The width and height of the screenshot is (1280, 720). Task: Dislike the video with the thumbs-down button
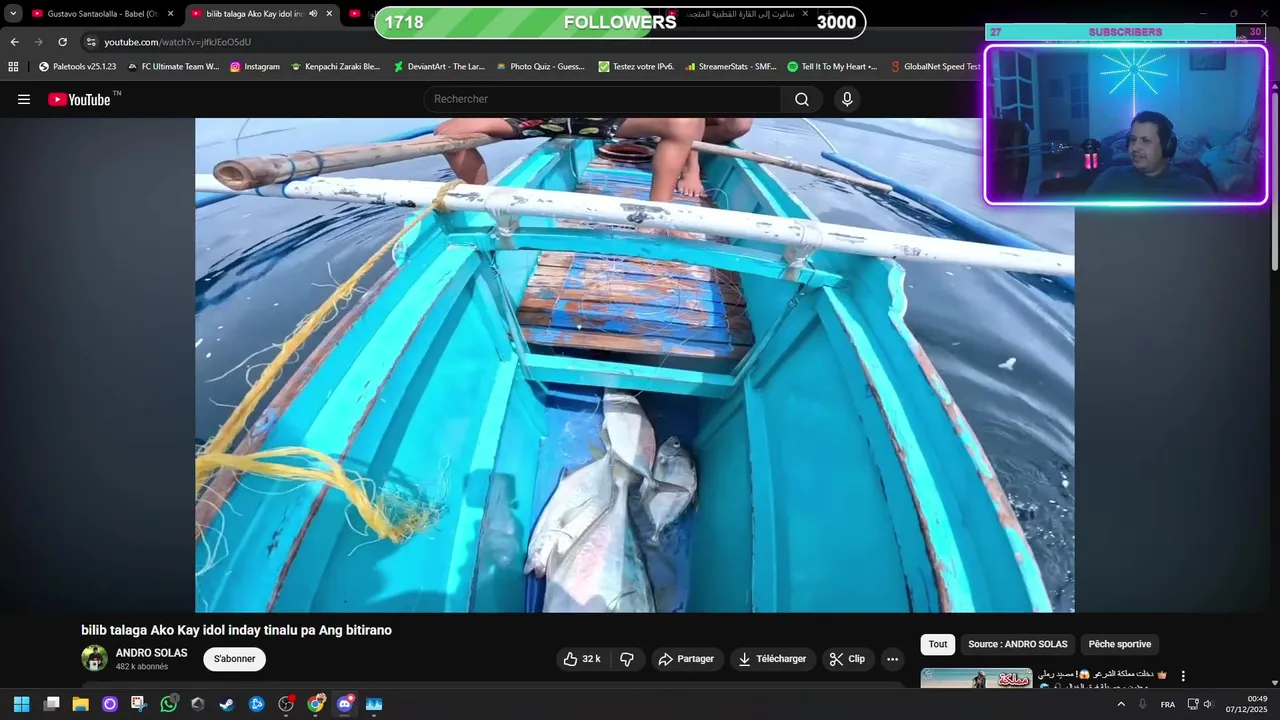tap(627, 659)
